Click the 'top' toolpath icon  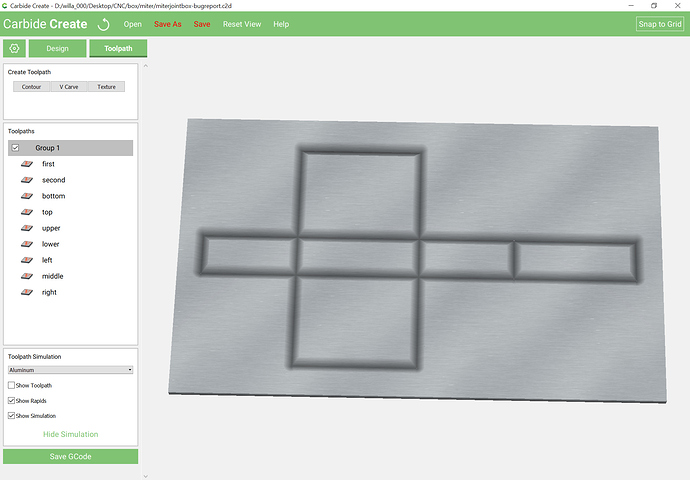point(27,212)
